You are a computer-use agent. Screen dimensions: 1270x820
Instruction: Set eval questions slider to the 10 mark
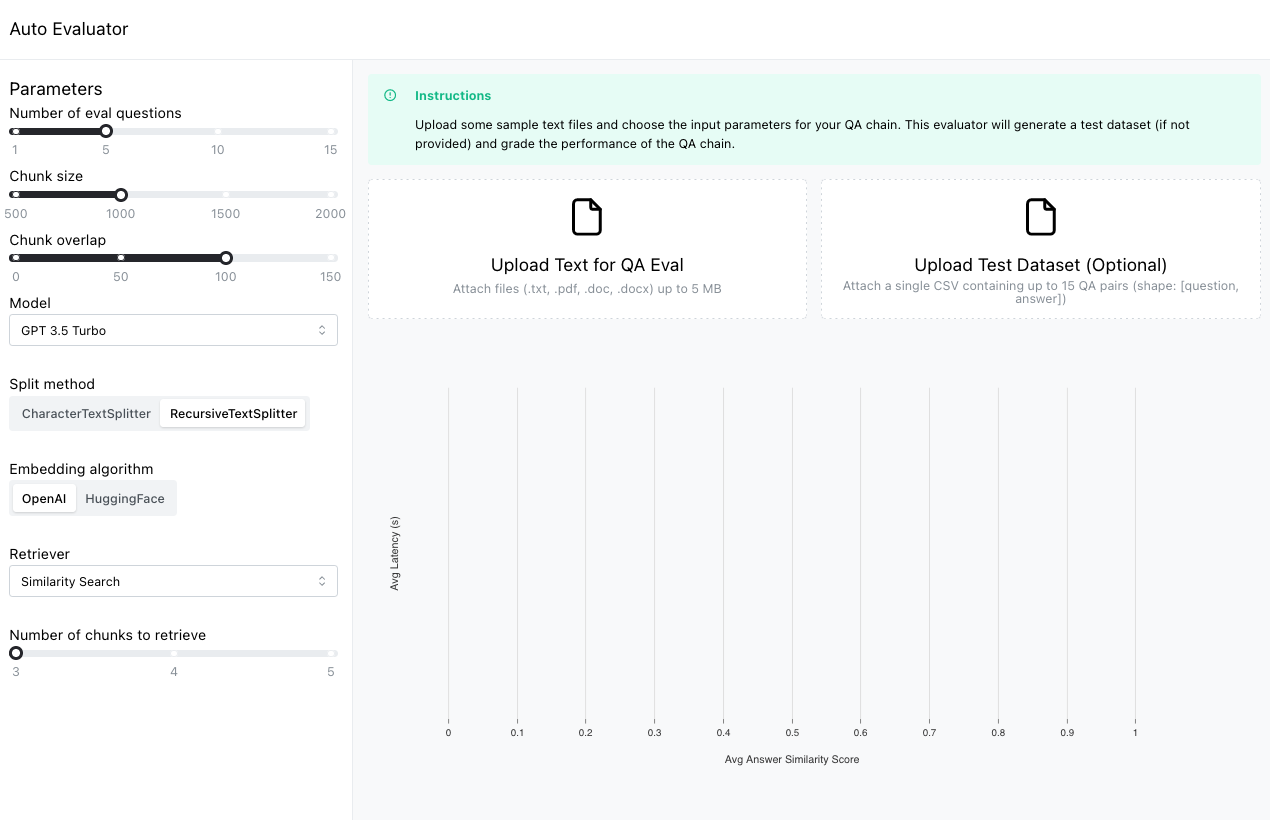point(217,131)
